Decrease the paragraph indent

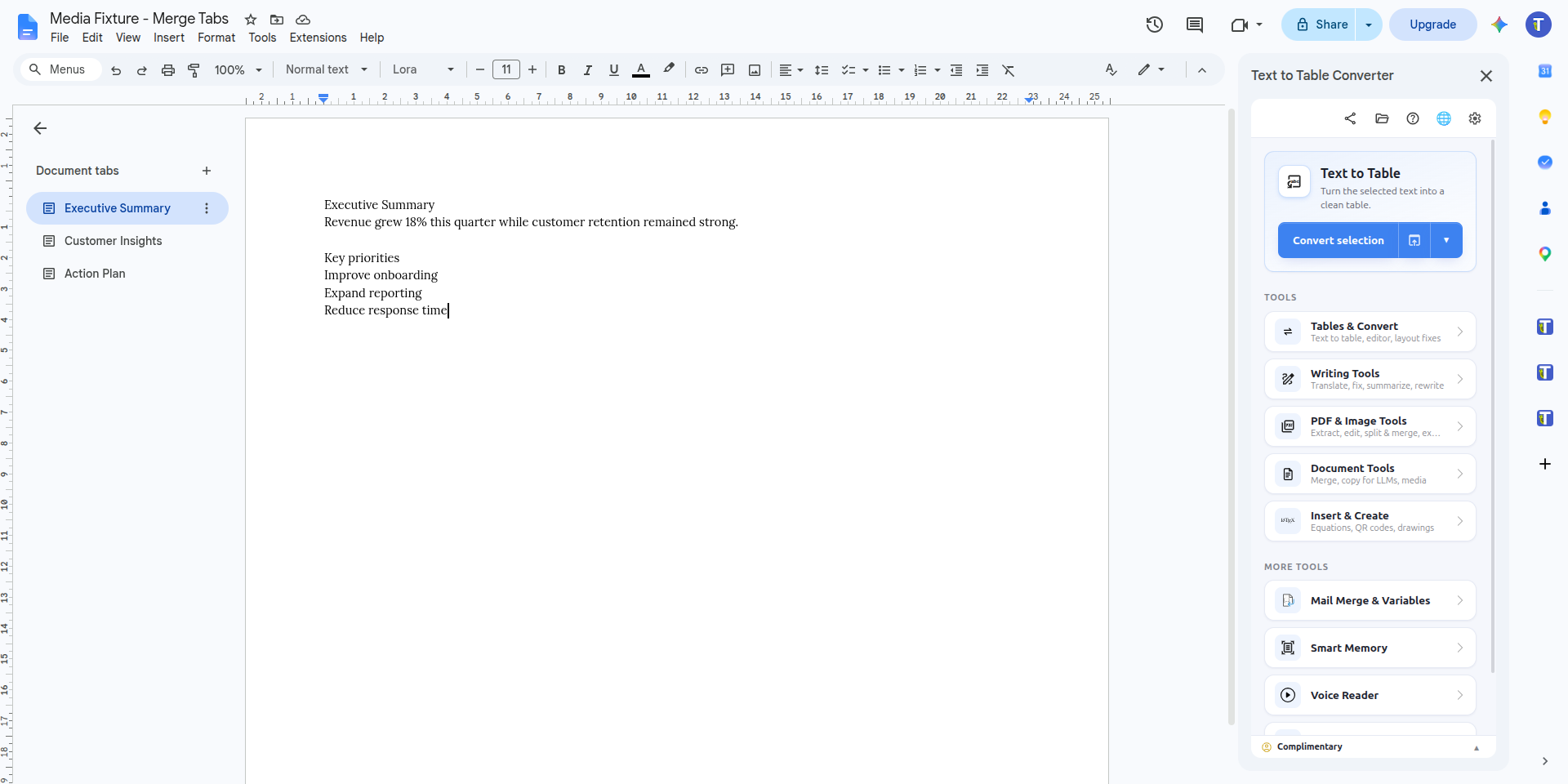(x=956, y=70)
